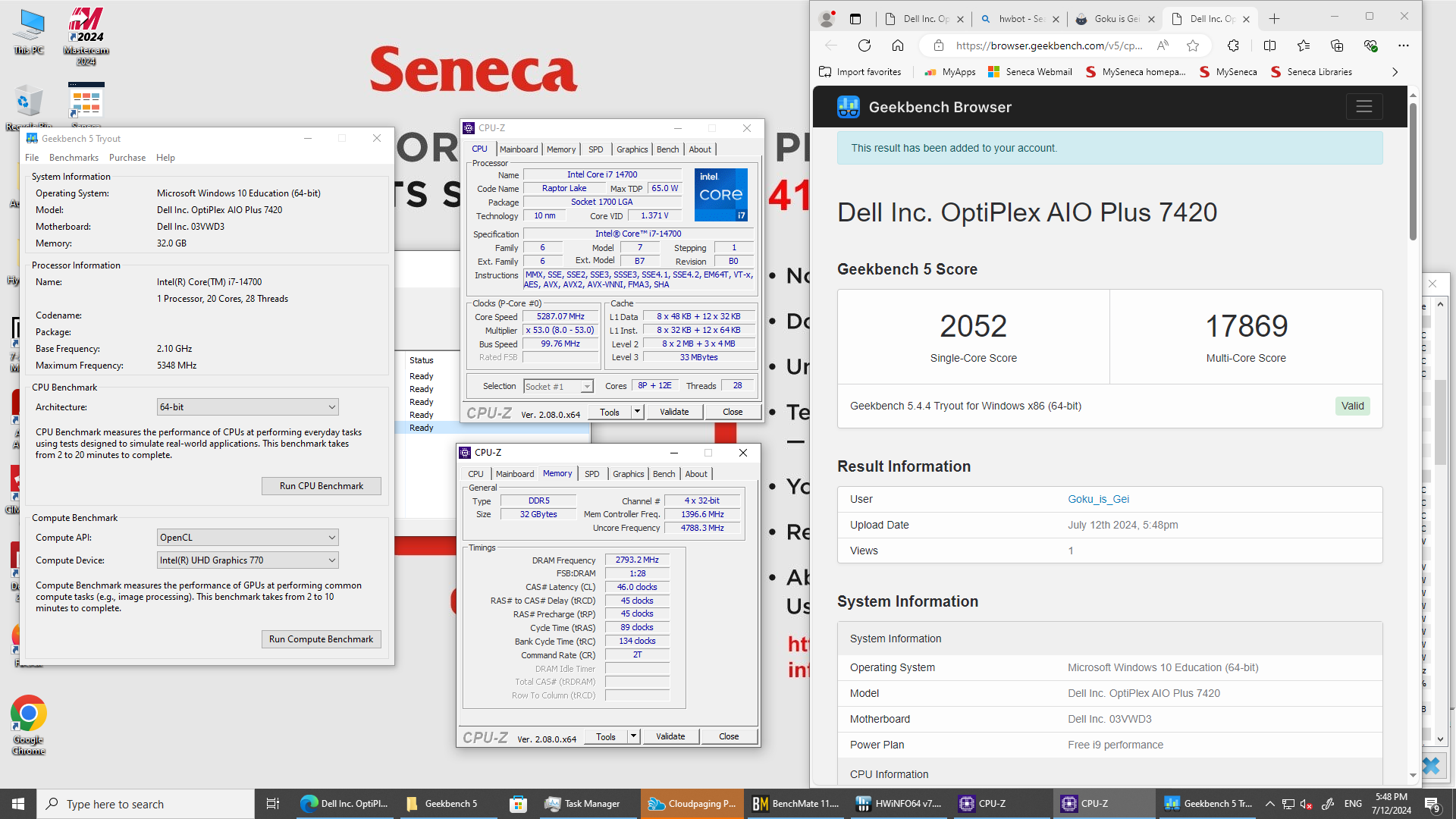
Task: Switch to Mainboard tab in upper CPU-Z
Action: coord(519,149)
